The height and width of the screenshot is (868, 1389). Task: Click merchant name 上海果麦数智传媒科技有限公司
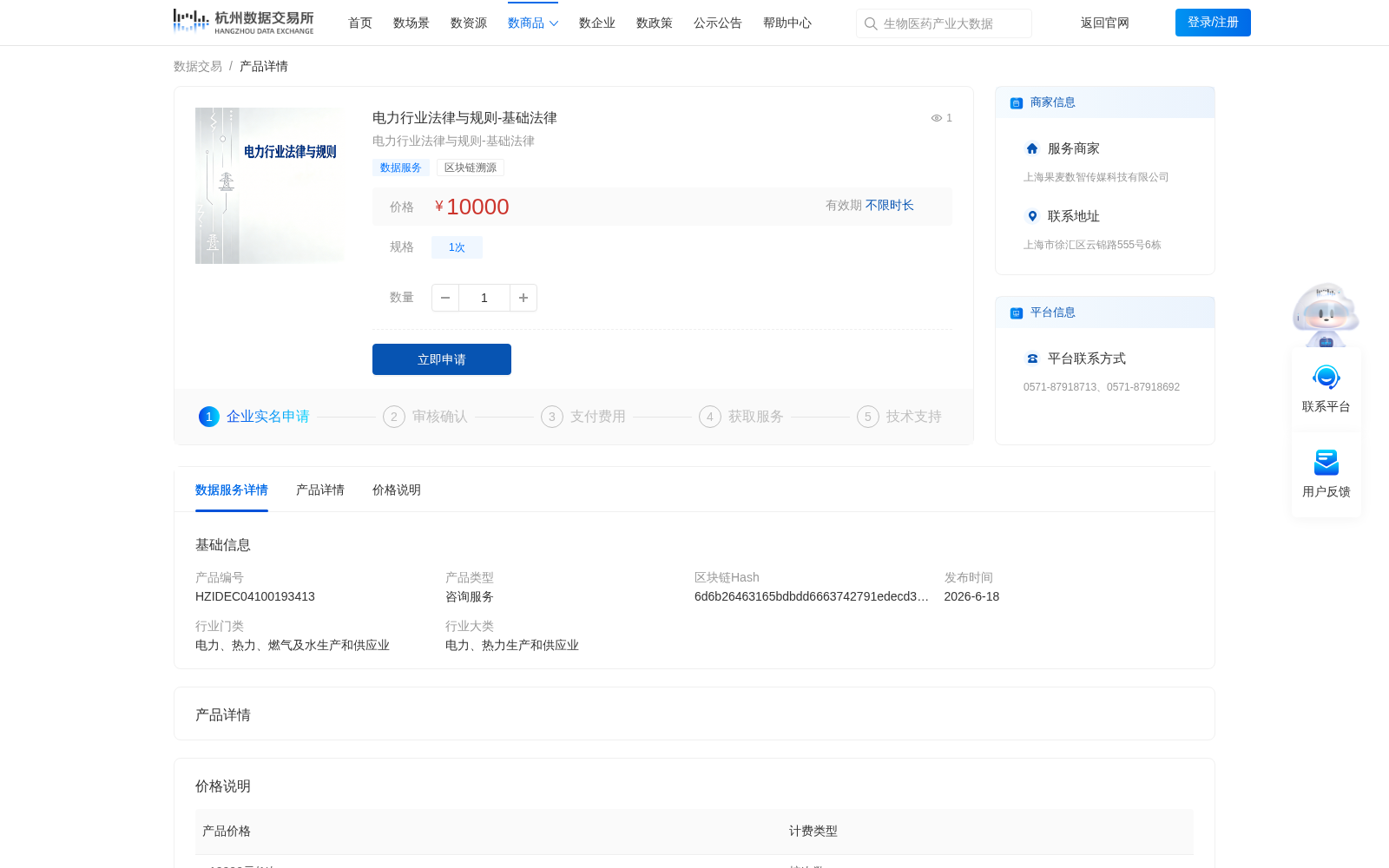point(1096,177)
